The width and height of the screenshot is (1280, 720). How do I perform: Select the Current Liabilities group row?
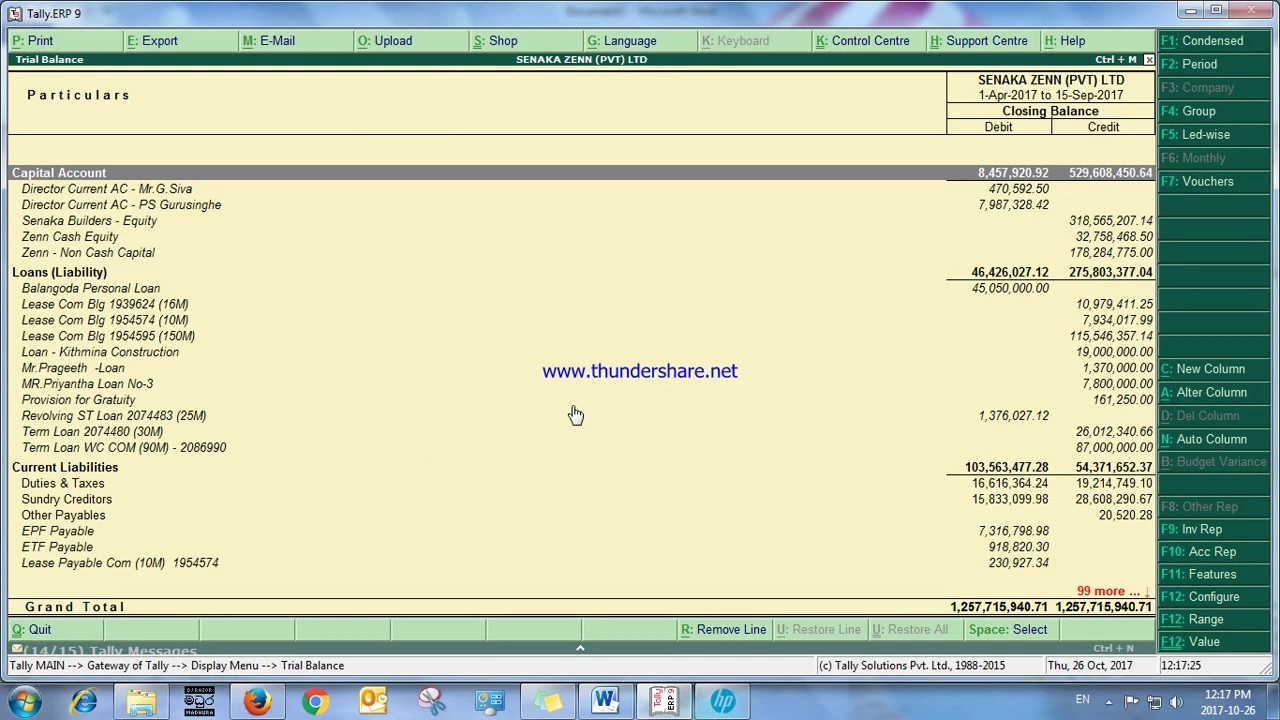581,467
